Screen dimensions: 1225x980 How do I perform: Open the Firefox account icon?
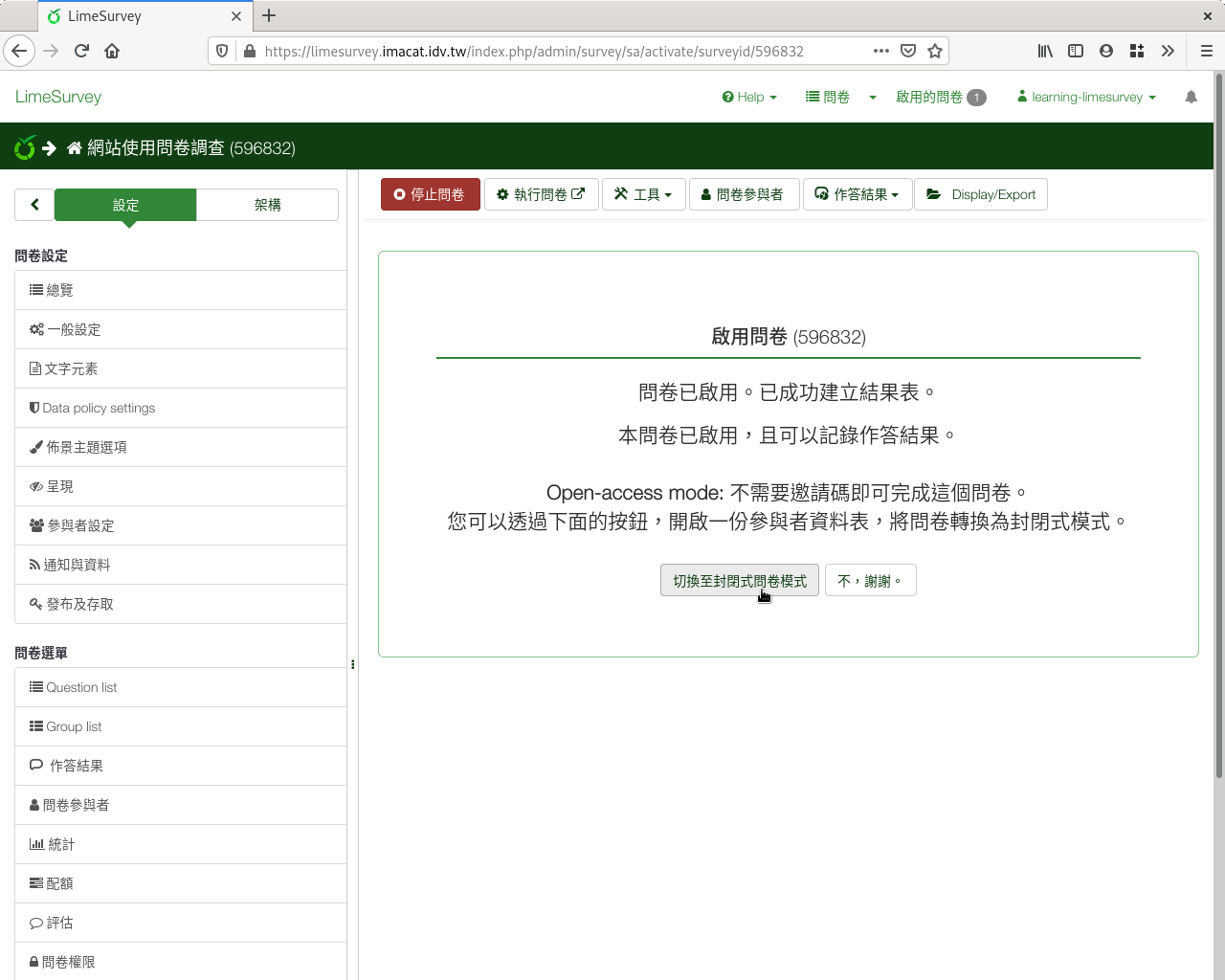pos(1106,51)
